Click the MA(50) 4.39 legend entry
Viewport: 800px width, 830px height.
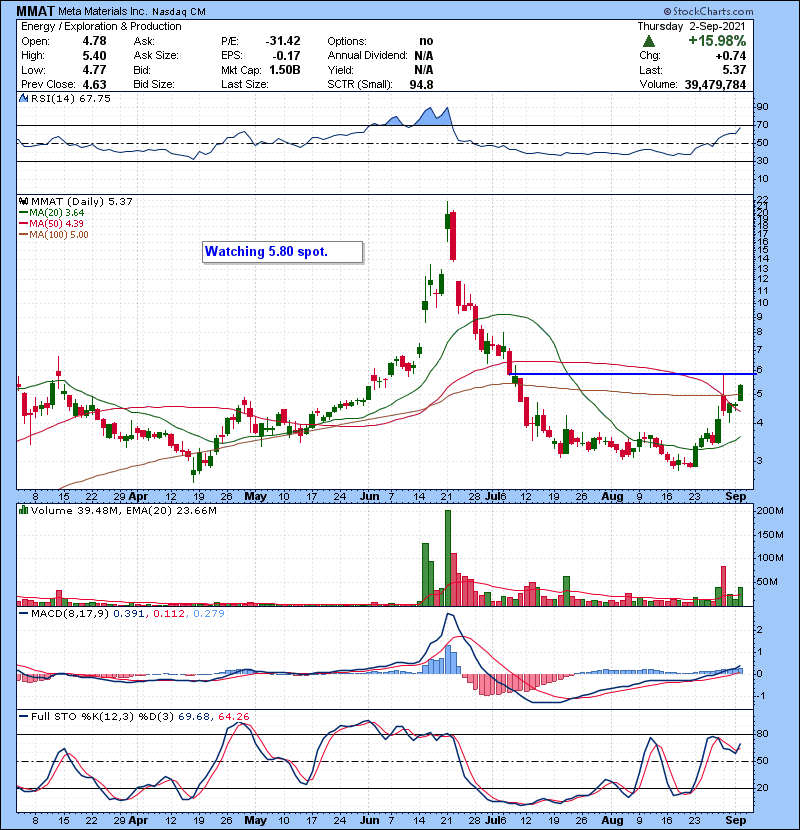tap(56, 224)
